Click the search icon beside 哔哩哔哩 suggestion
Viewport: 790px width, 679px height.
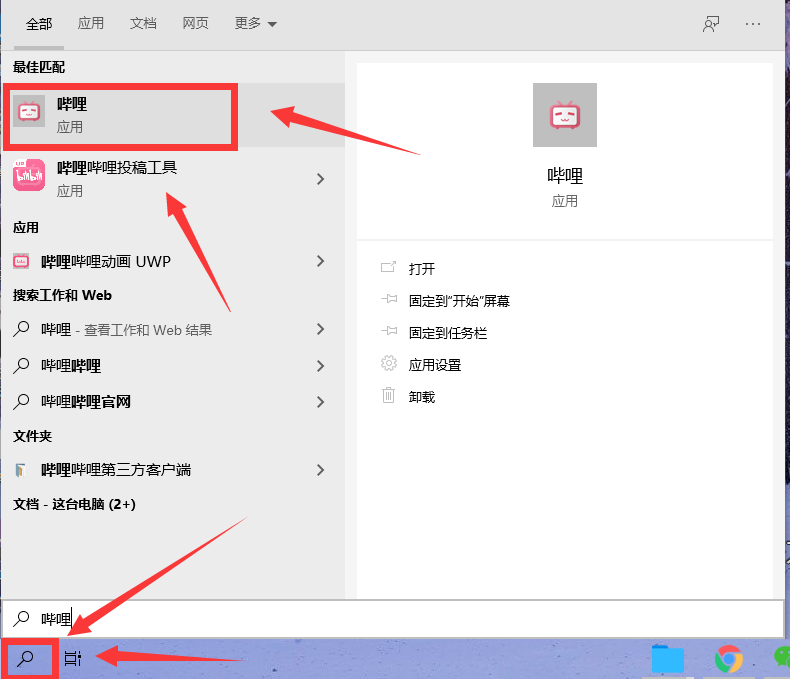(21, 366)
